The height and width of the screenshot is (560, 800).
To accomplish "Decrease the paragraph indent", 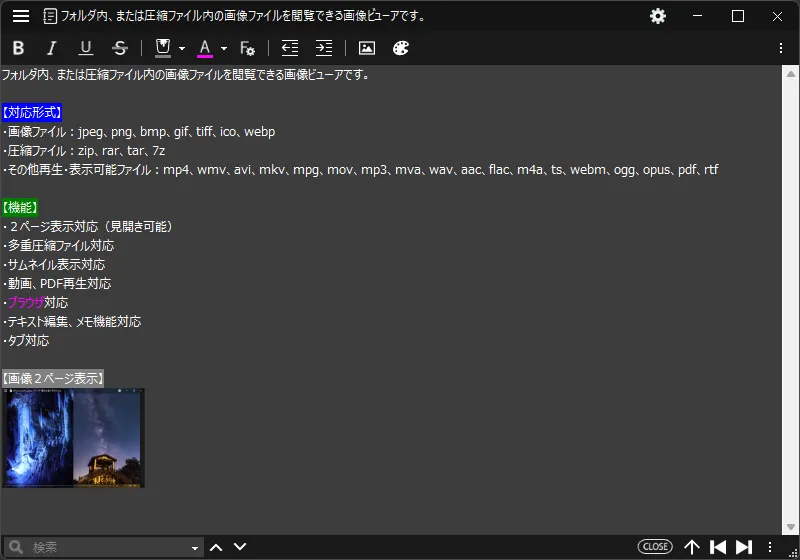I will pos(290,48).
